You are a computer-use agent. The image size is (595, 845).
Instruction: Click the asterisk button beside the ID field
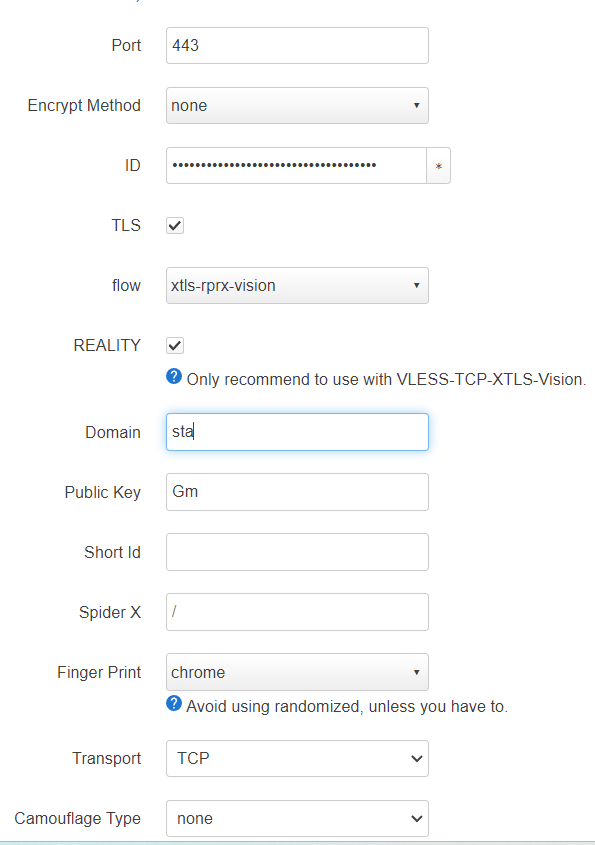(x=439, y=165)
